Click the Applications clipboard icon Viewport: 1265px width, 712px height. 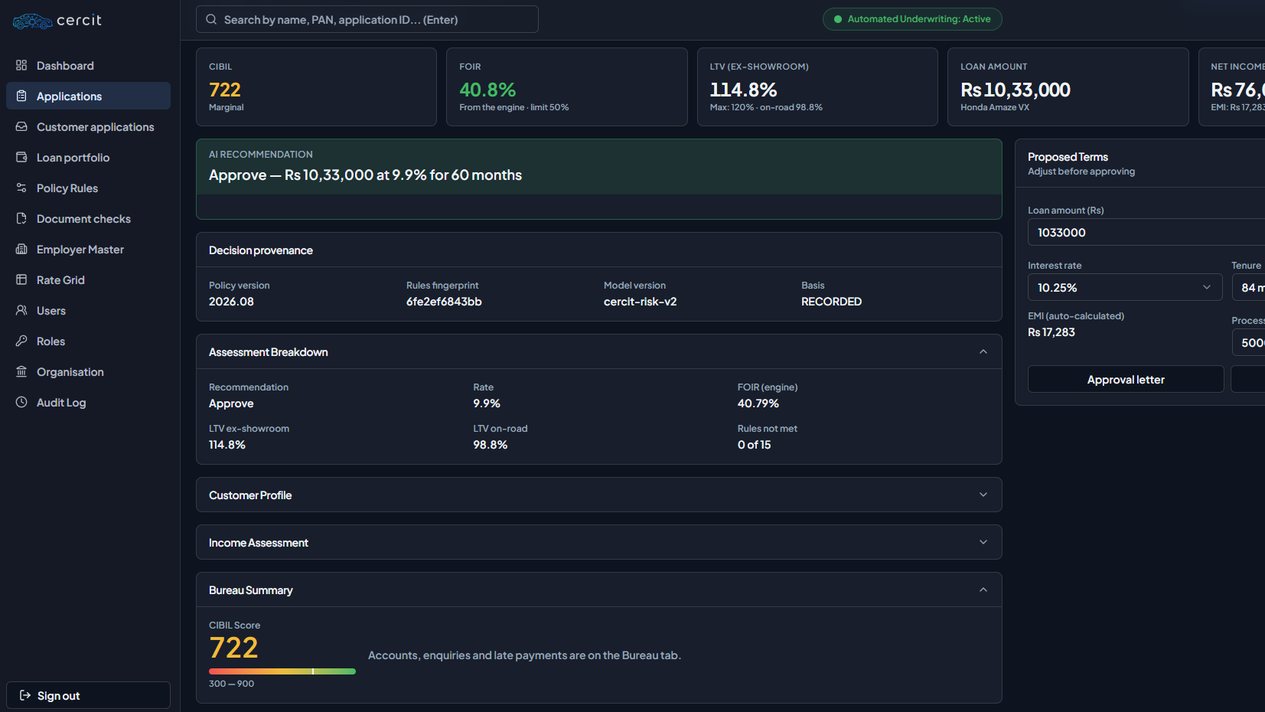21,96
